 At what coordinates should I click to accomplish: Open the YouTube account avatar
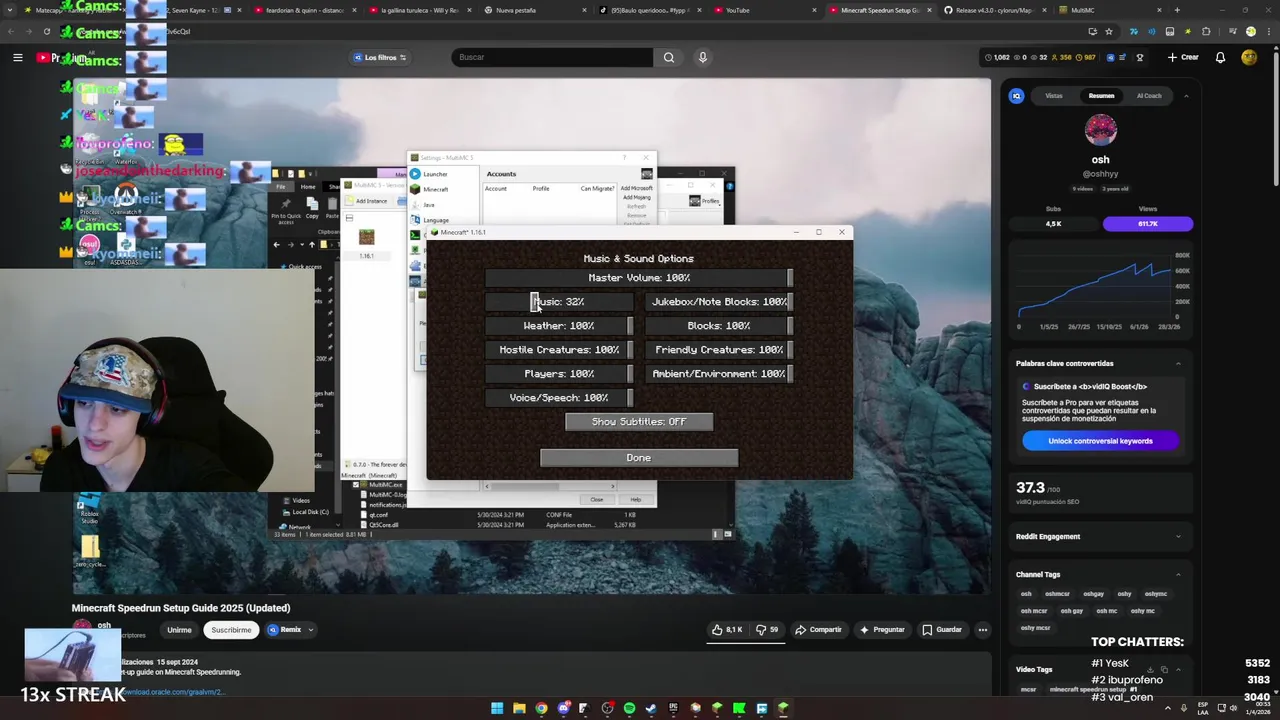click(x=1249, y=57)
